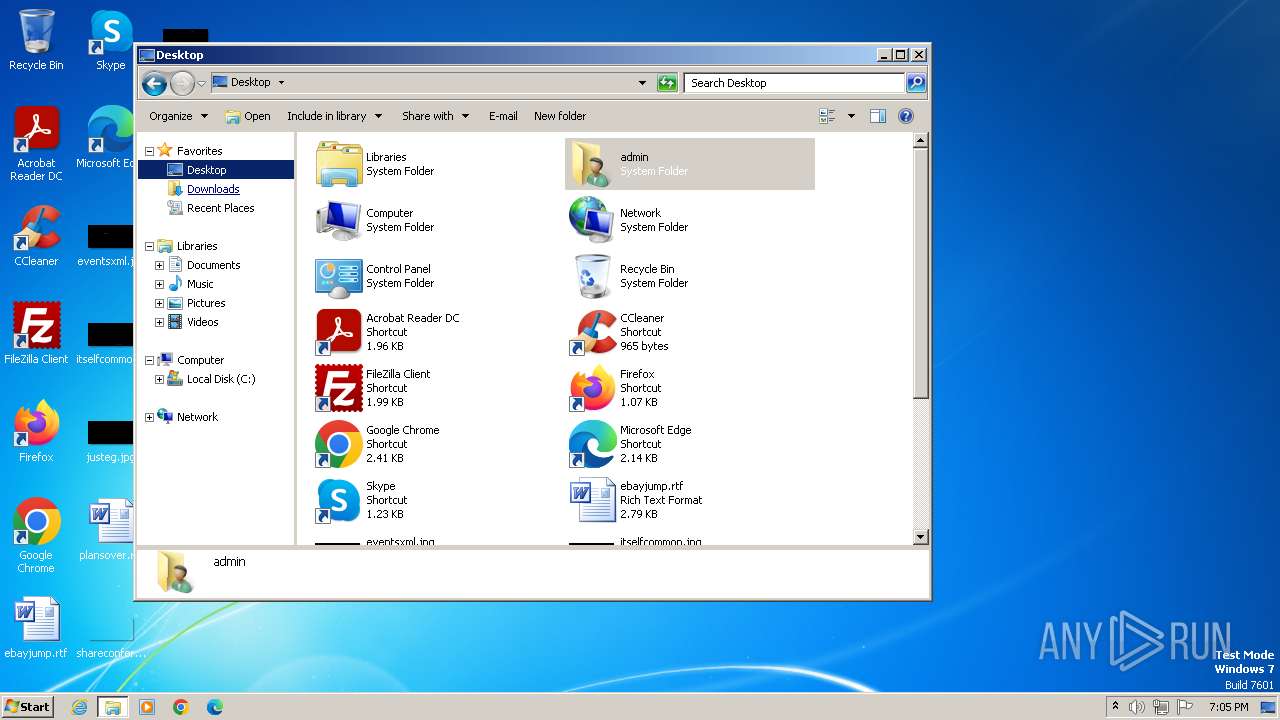Select the Recycle Bin desktop icon
Viewport: 1280px width, 720px height.
[36, 40]
